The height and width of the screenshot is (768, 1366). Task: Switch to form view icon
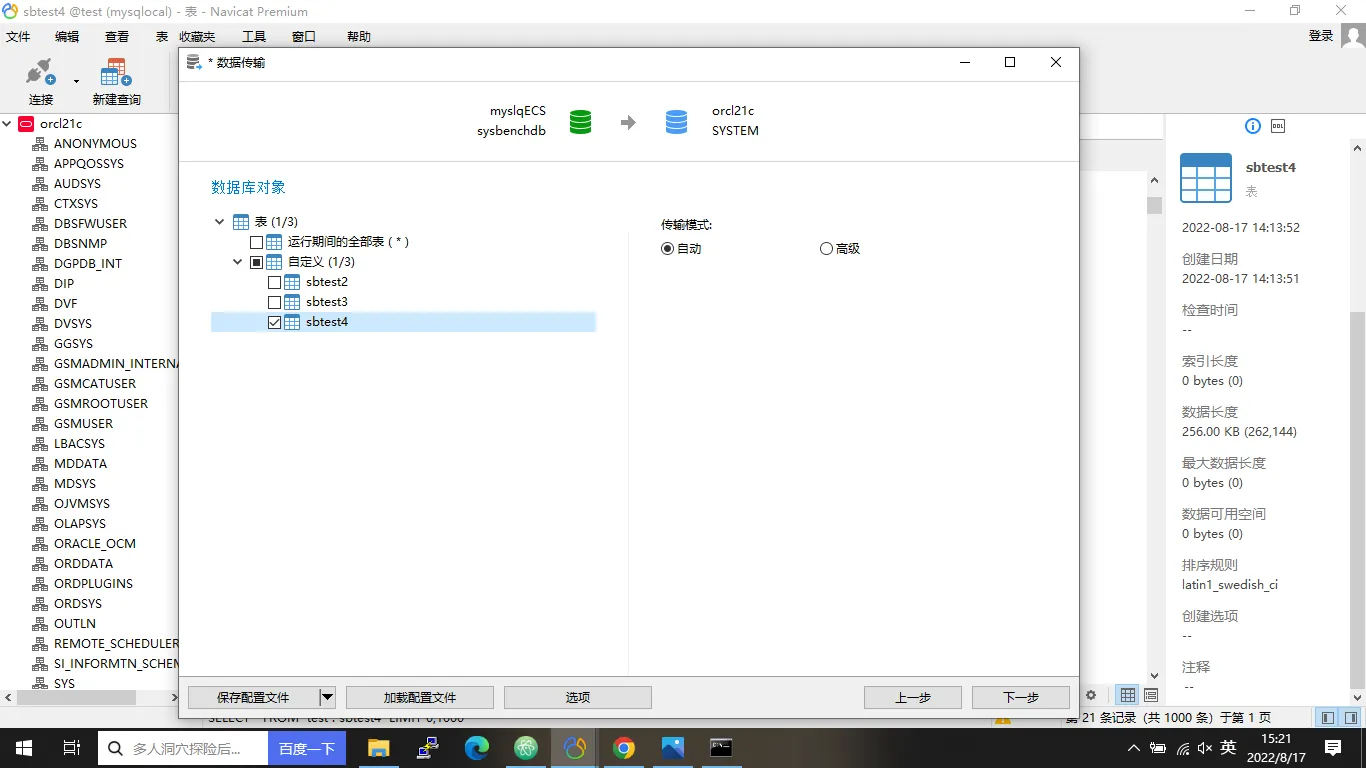[1151, 695]
